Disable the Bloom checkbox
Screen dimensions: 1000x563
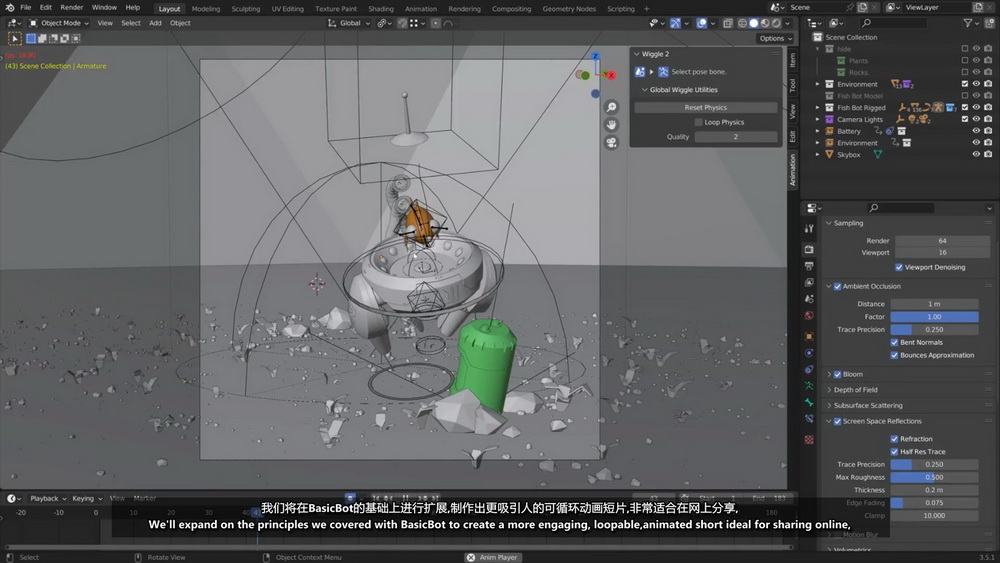pyautogui.click(x=837, y=374)
